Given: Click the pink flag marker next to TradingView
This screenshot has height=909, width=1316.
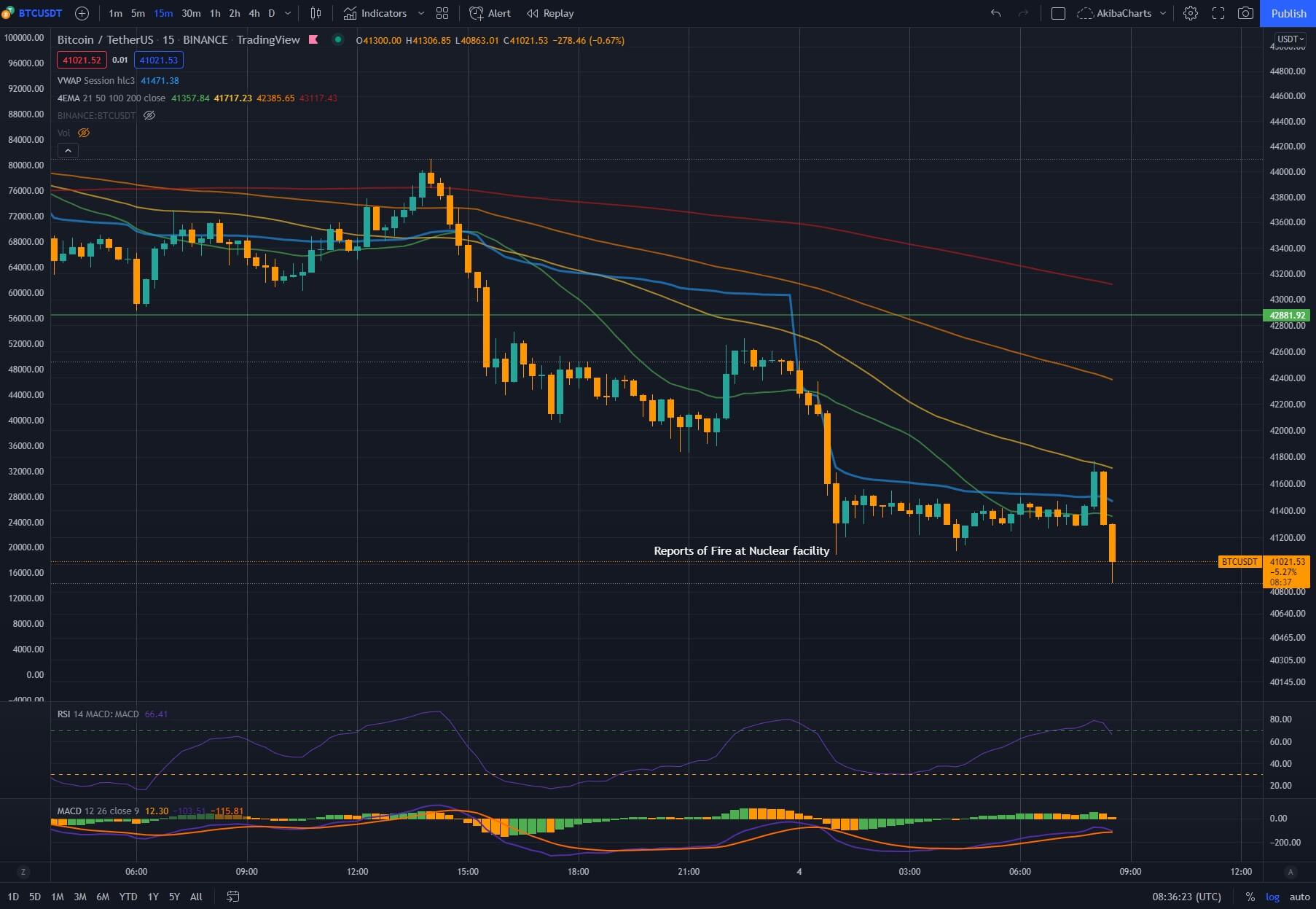Looking at the screenshot, I should pos(313,40).
